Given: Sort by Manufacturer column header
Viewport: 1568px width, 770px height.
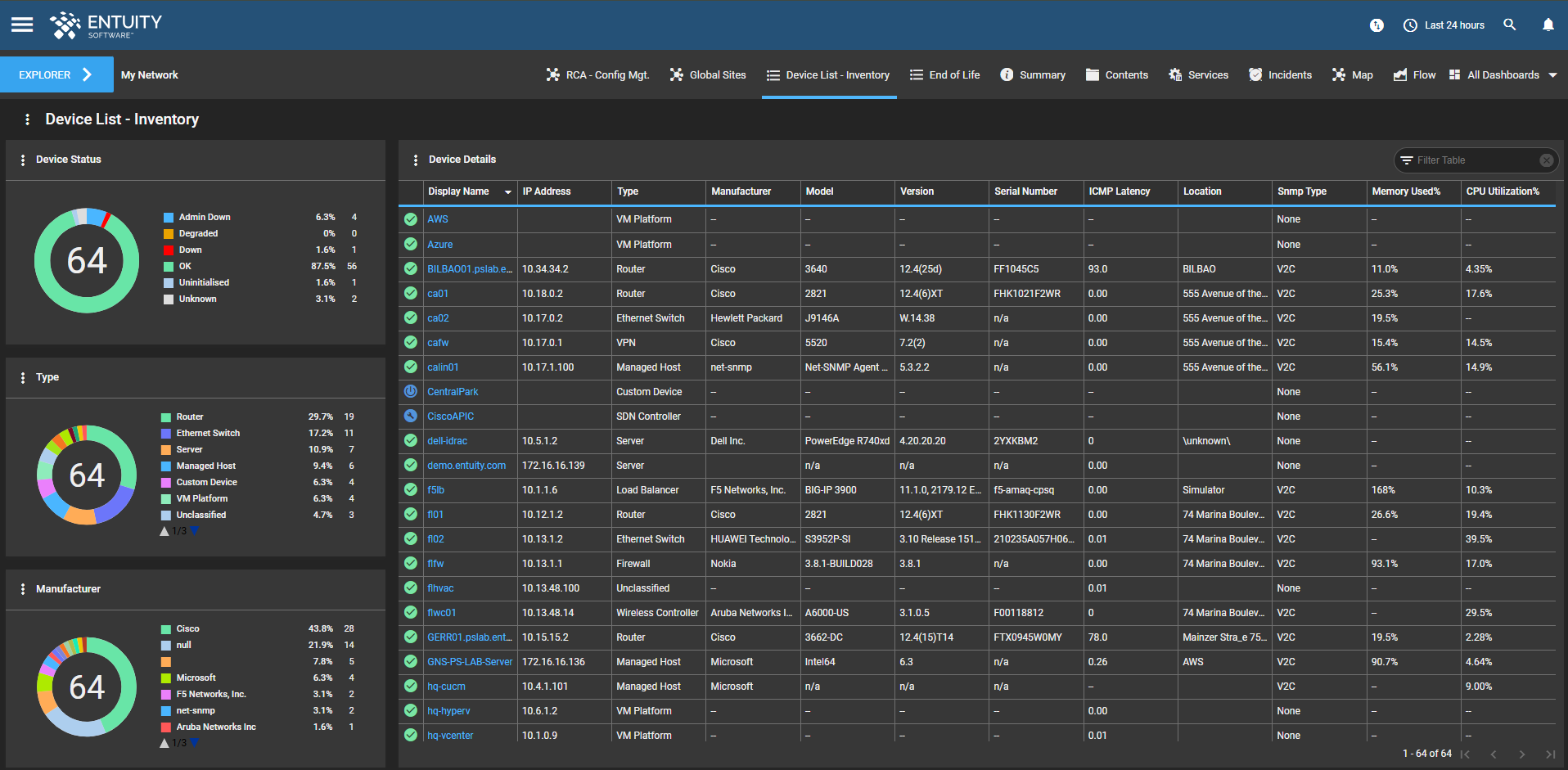Looking at the screenshot, I should pyautogui.click(x=741, y=191).
